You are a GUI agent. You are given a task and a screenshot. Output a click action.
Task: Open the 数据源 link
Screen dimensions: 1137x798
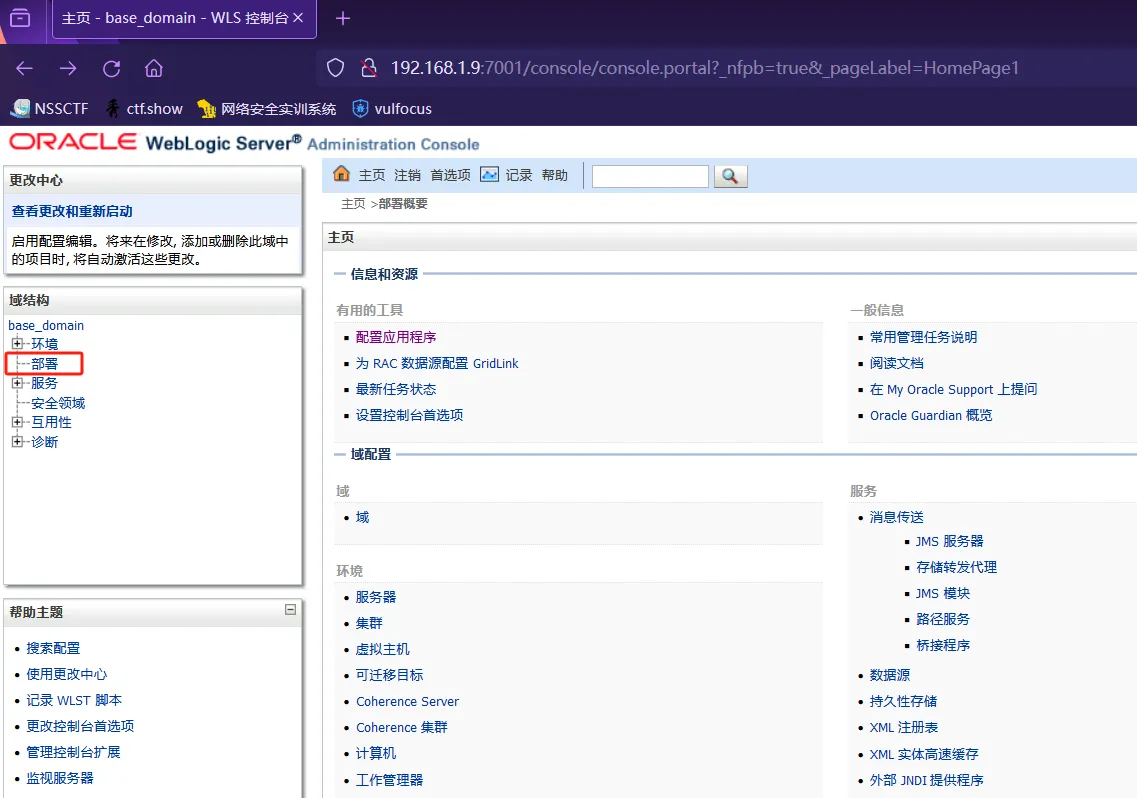tap(890, 675)
